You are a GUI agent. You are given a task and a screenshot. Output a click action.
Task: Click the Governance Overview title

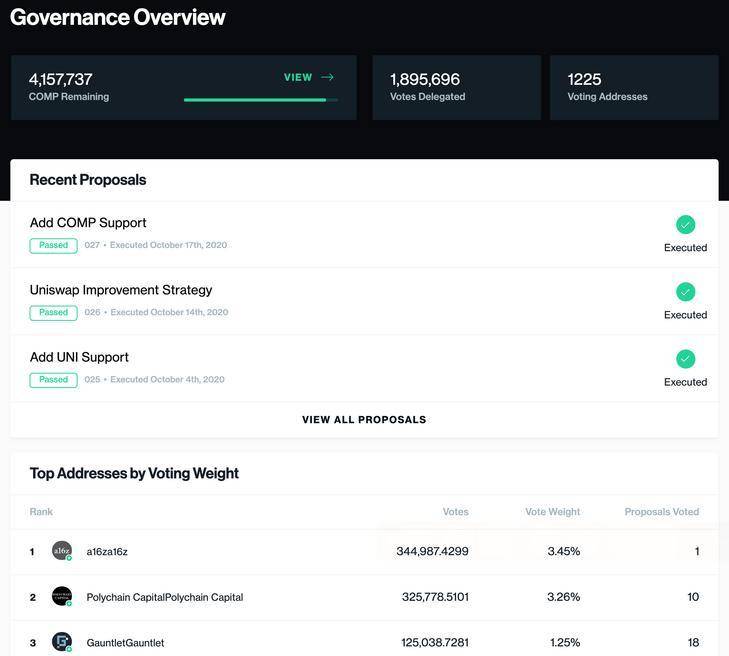(x=118, y=17)
